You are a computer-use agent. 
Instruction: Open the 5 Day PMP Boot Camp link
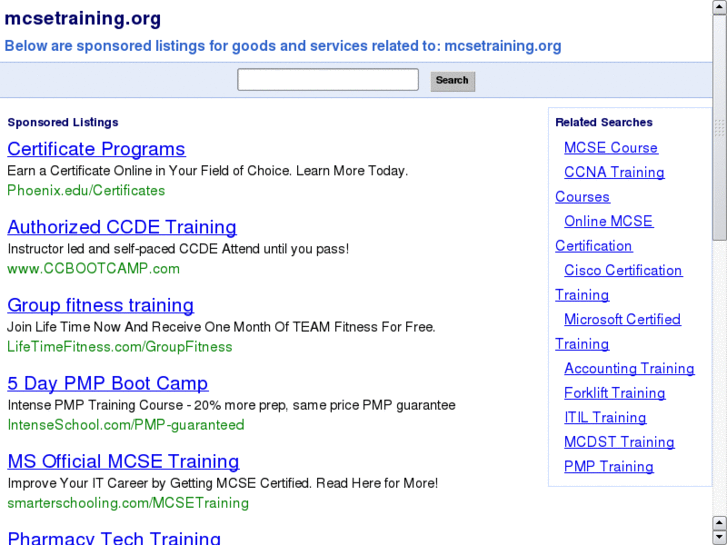[108, 383]
